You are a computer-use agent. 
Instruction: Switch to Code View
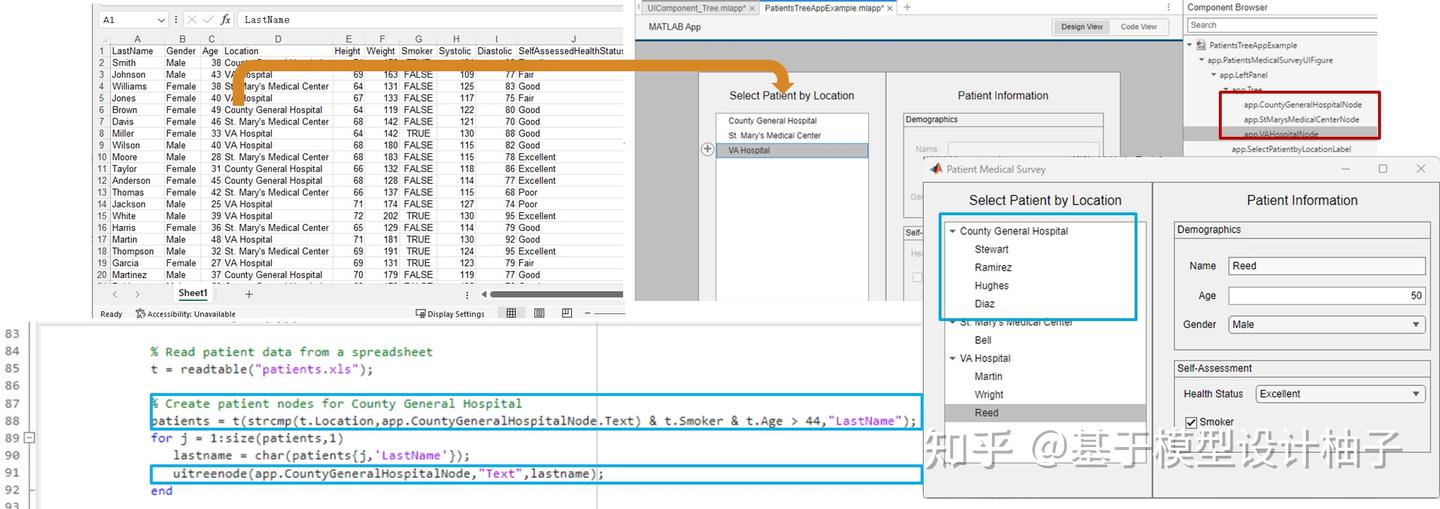point(1138,27)
